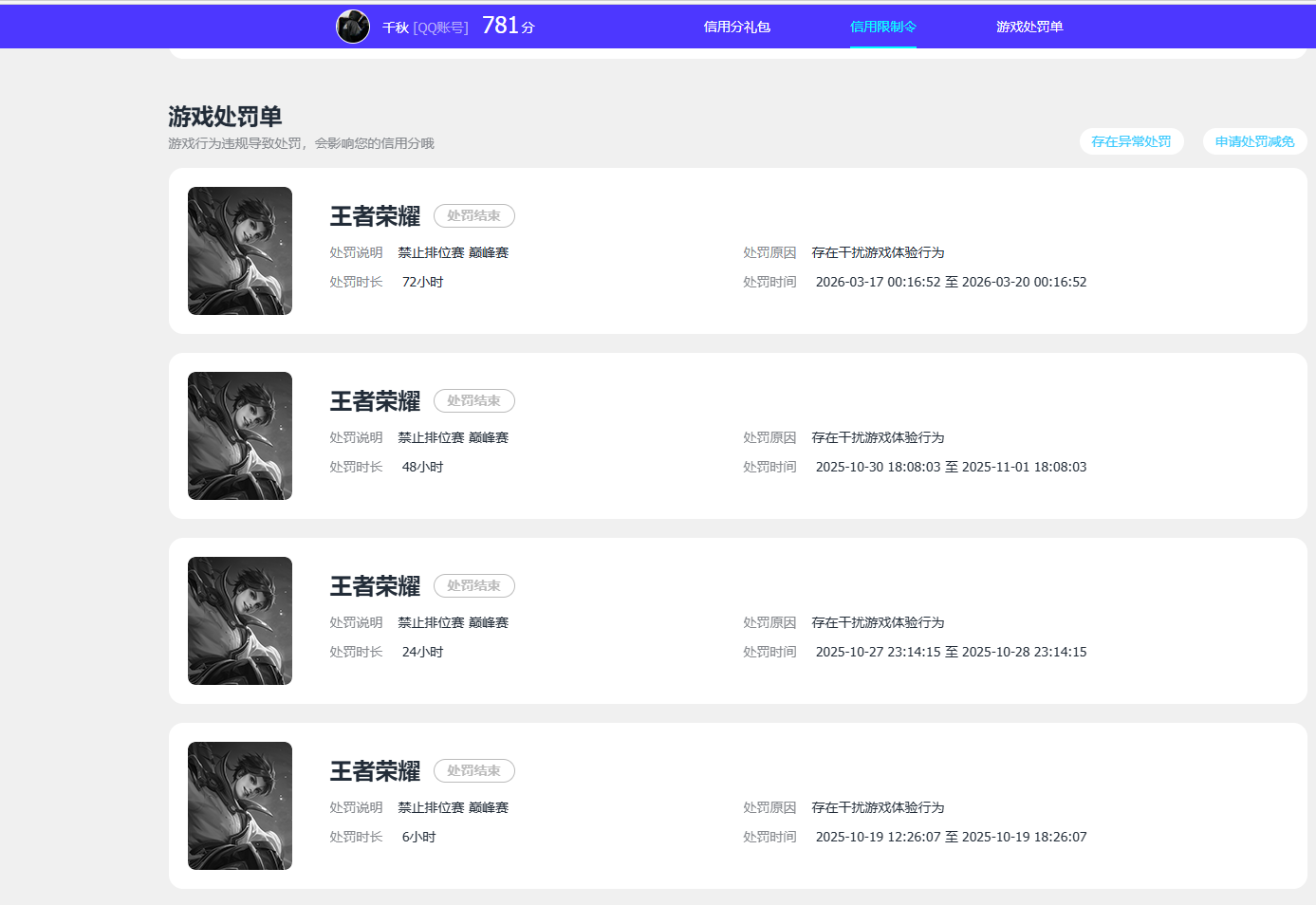Image resolution: width=1316 pixels, height=905 pixels.
Task: Click the user avatar in header
Action: pos(353,27)
